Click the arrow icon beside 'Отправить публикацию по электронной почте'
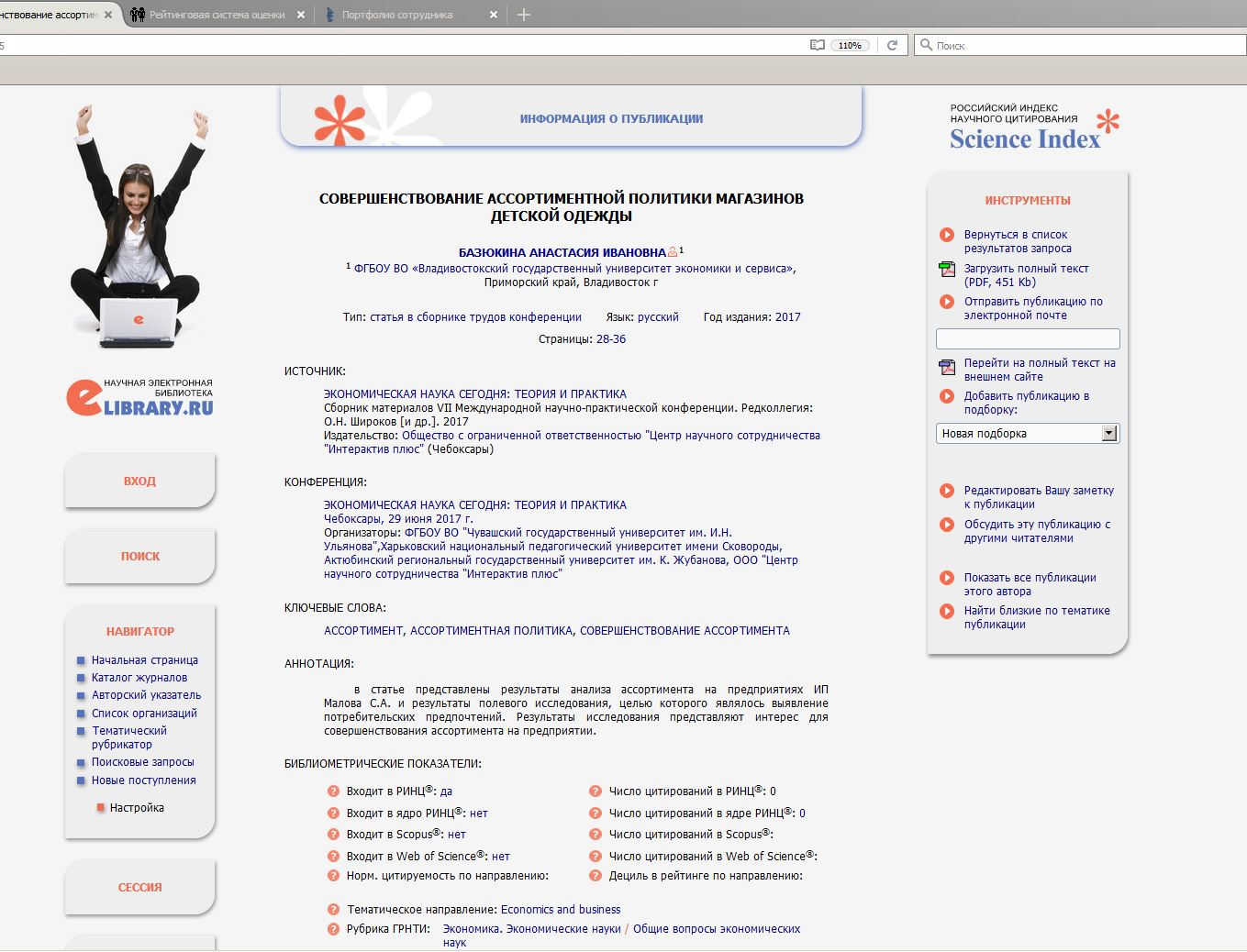The width and height of the screenshot is (1247, 952). 947,302
